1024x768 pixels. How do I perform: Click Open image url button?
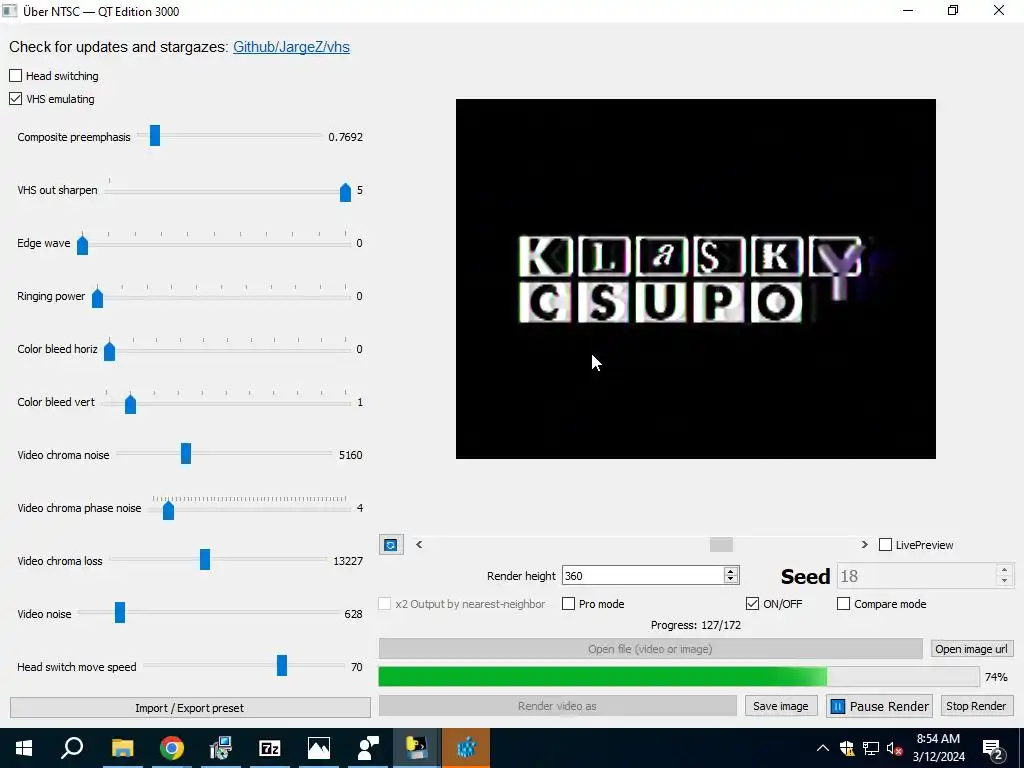pyautogui.click(x=971, y=648)
